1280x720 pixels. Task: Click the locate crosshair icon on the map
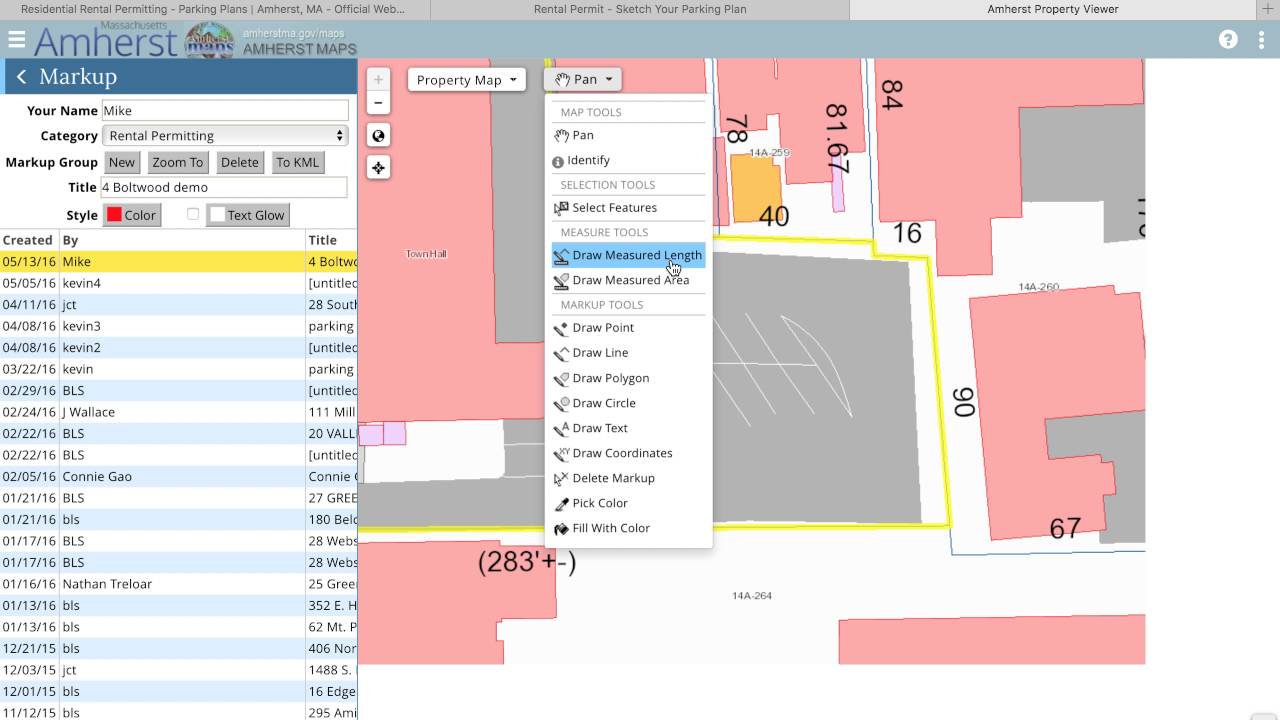378,167
